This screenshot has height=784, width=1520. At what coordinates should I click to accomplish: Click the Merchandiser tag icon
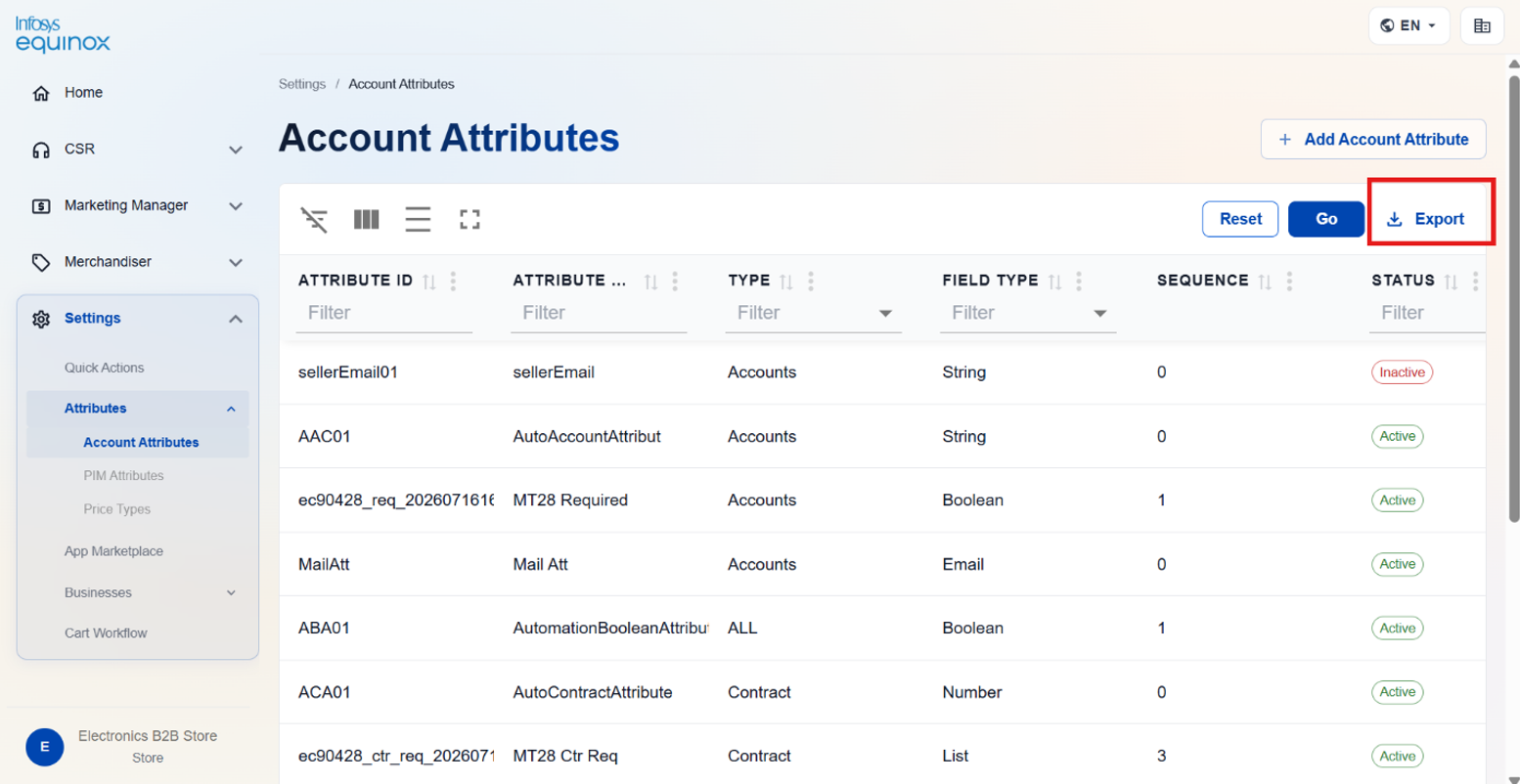coord(41,262)
